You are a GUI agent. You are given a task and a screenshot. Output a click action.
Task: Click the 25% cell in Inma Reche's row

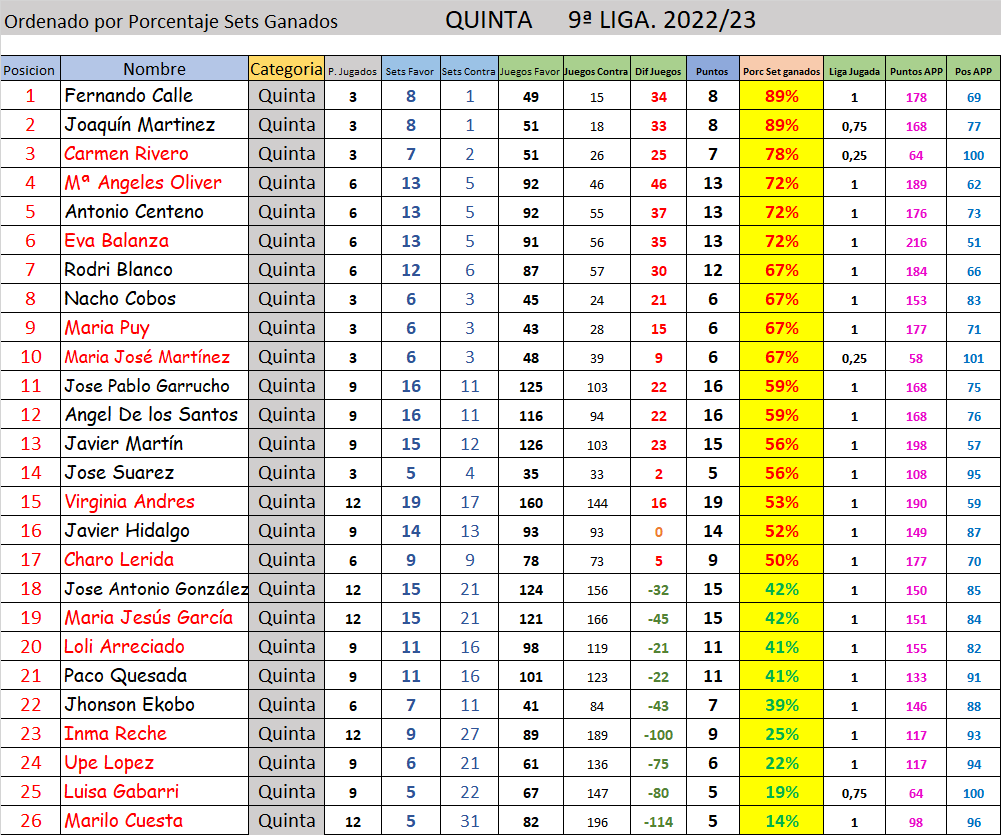[781, 733]
